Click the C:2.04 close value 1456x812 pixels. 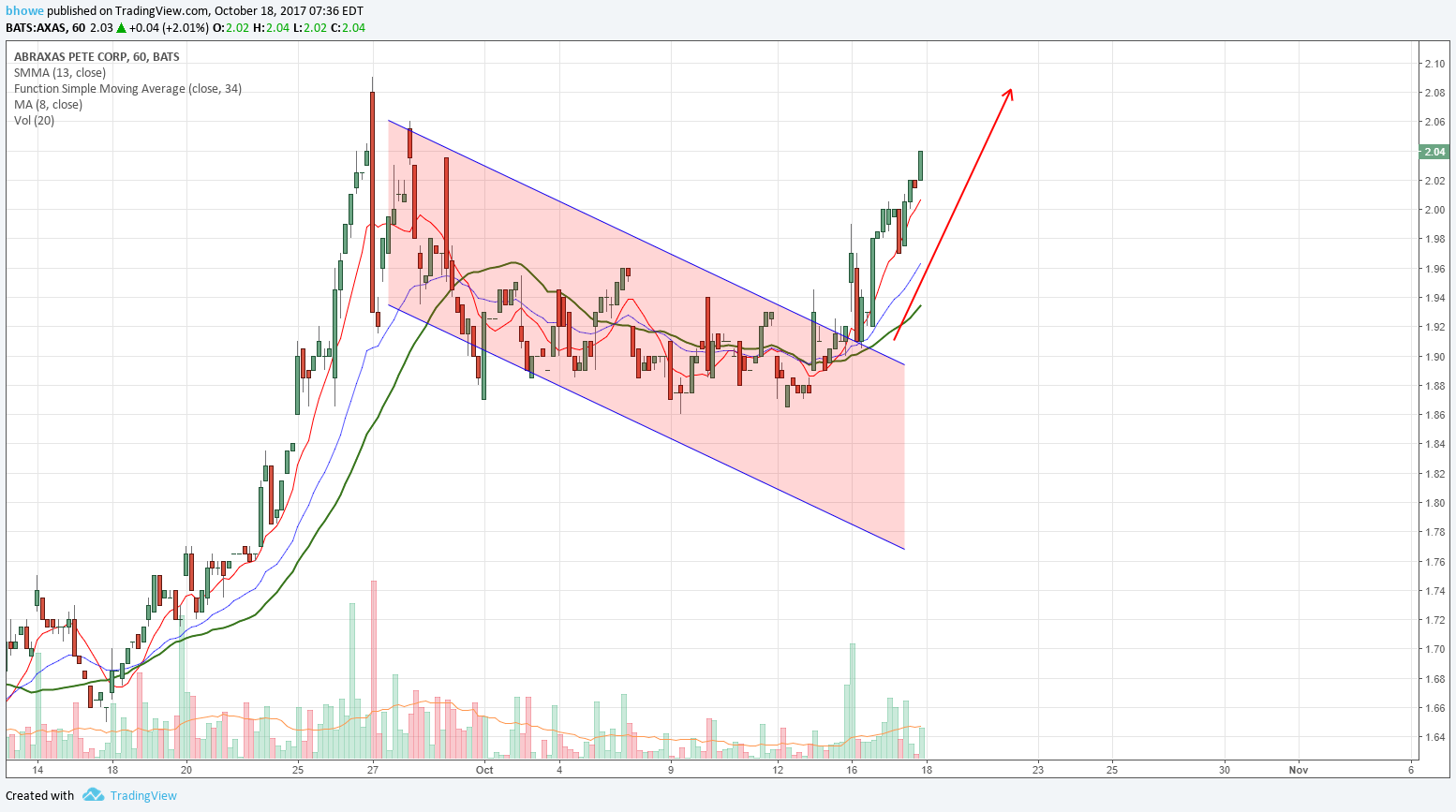coord(348,28)
